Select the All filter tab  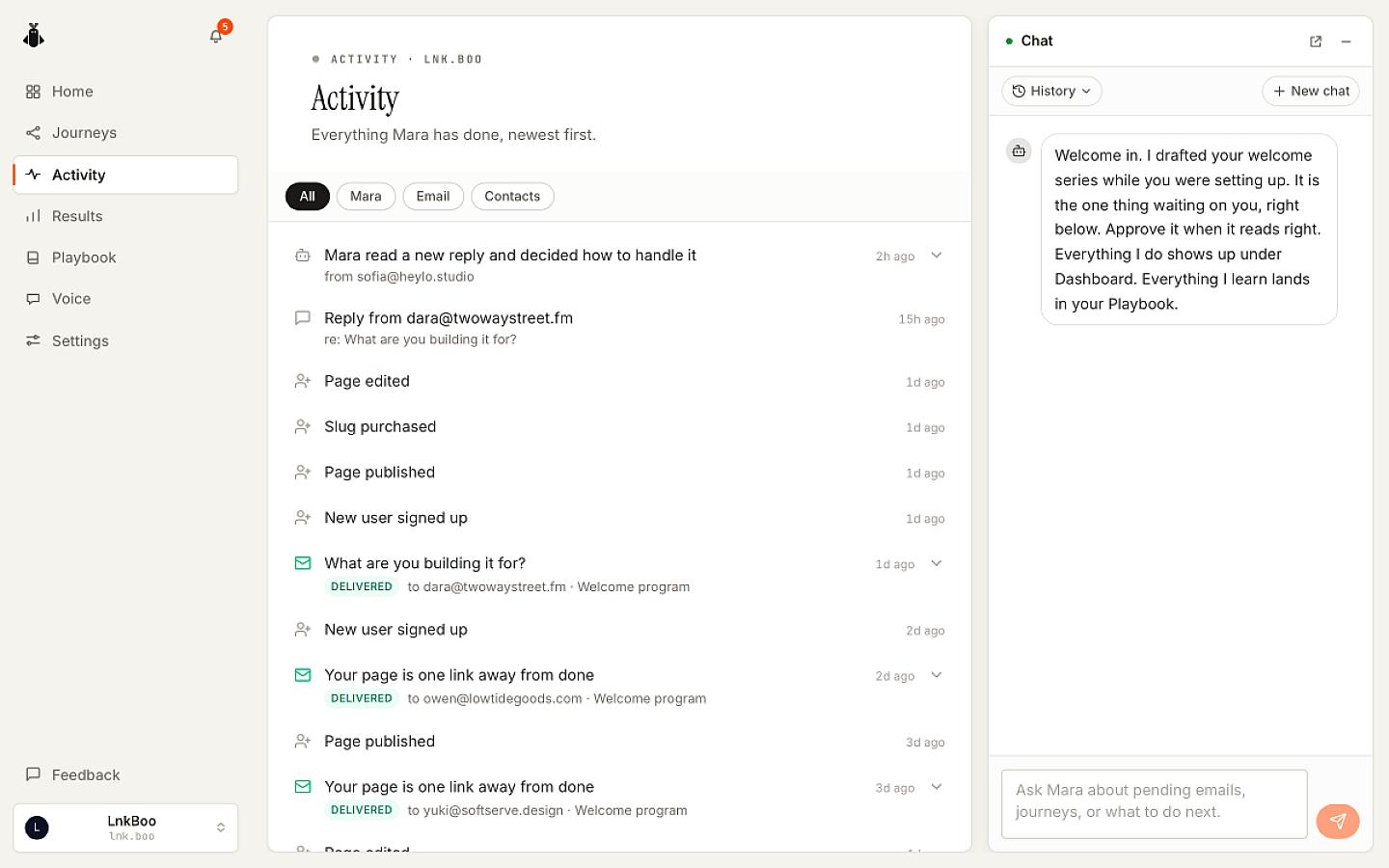pyautogui.click(x=308, y=196)
